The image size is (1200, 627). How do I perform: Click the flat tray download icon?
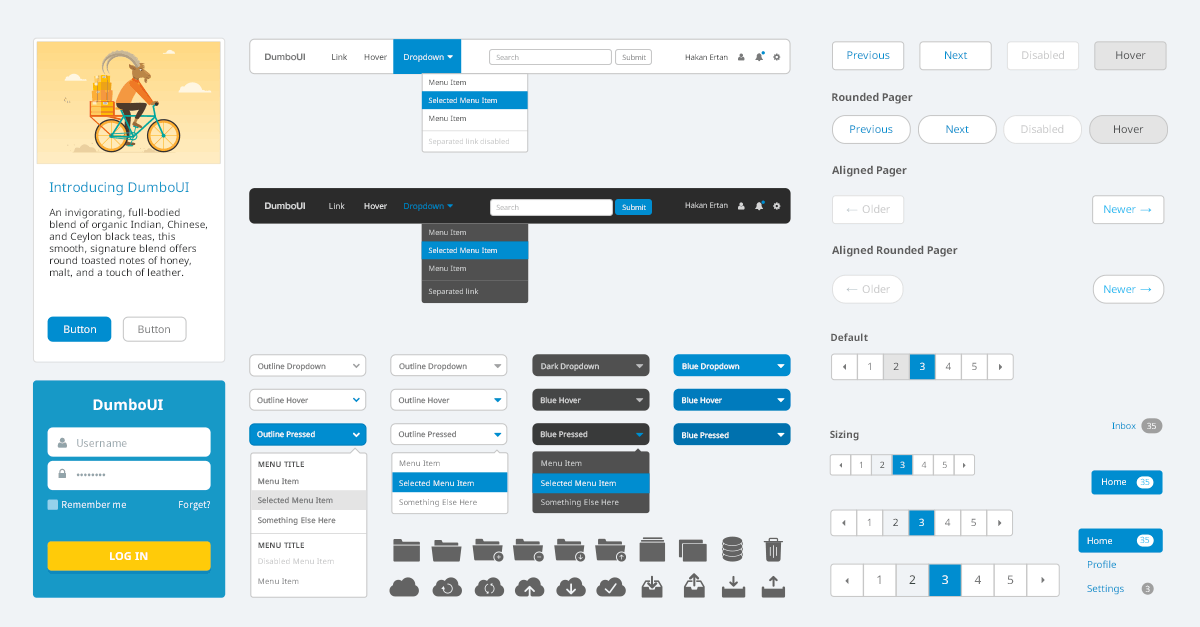[x=733, y=587]
